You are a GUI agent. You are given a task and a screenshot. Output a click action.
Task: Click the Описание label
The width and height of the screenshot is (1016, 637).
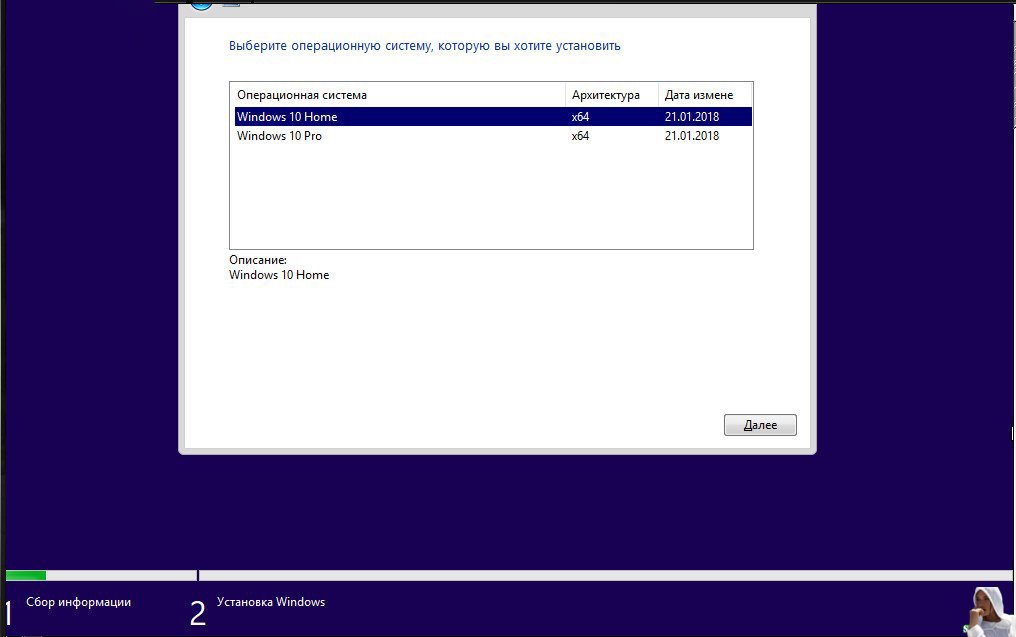click(x=257, y=260)
